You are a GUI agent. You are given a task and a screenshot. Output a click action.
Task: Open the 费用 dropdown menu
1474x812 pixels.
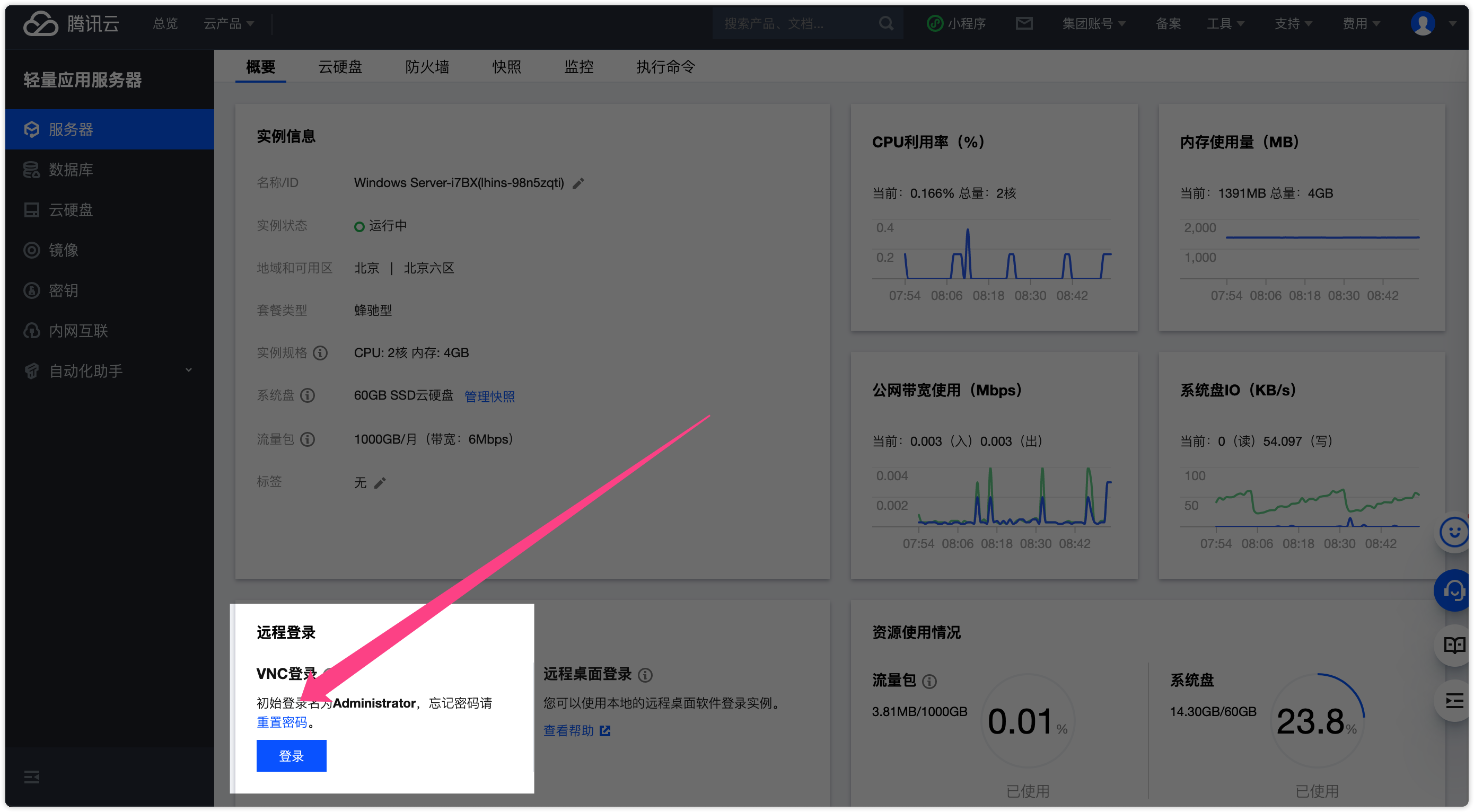1361,23
